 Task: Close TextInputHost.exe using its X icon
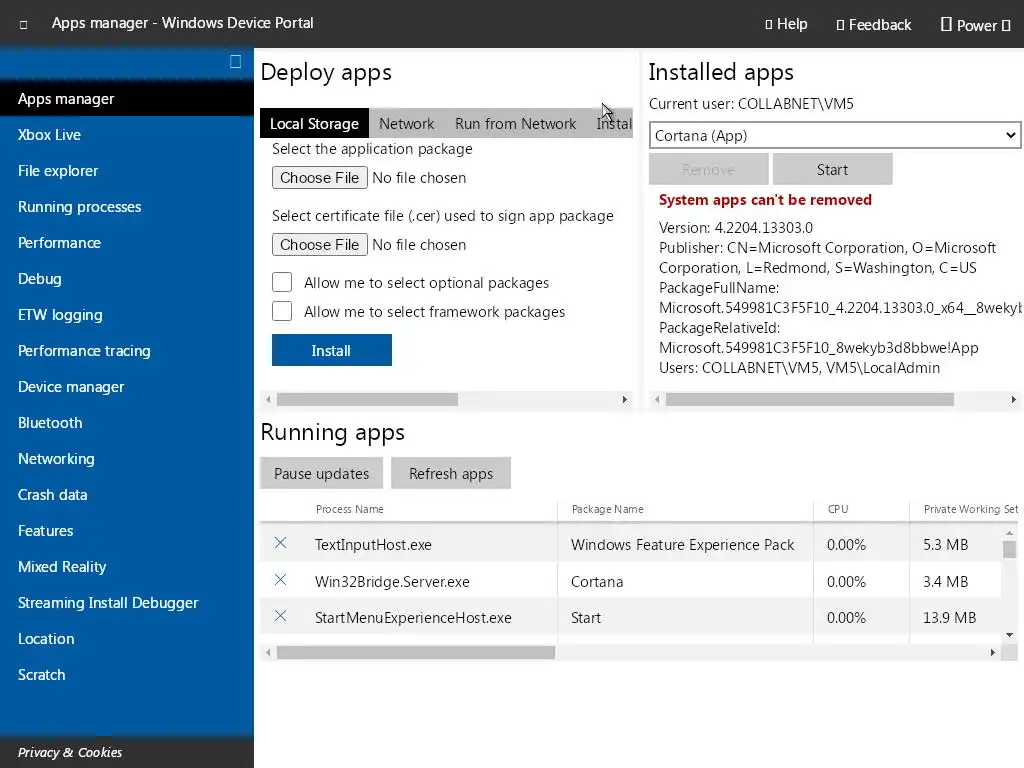[280, 543]
